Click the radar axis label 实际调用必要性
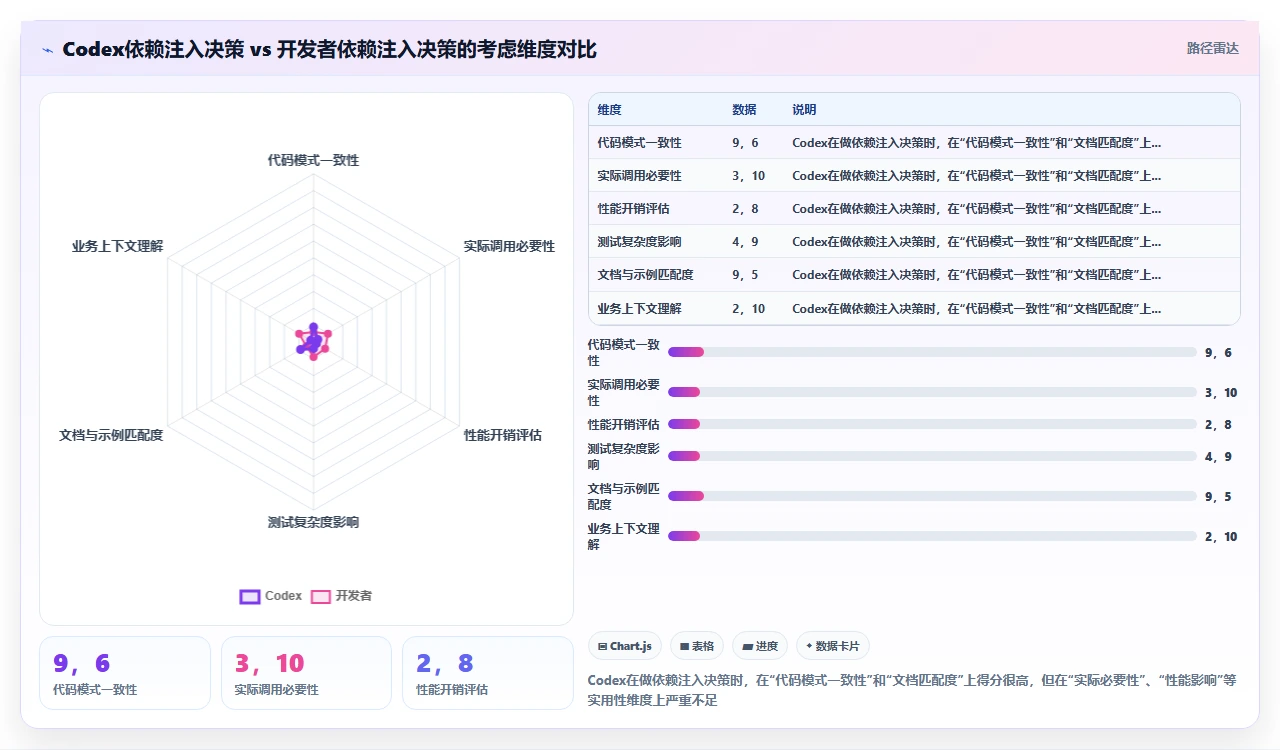Viewport: 1280px width, 750px height. pos(509,246)
